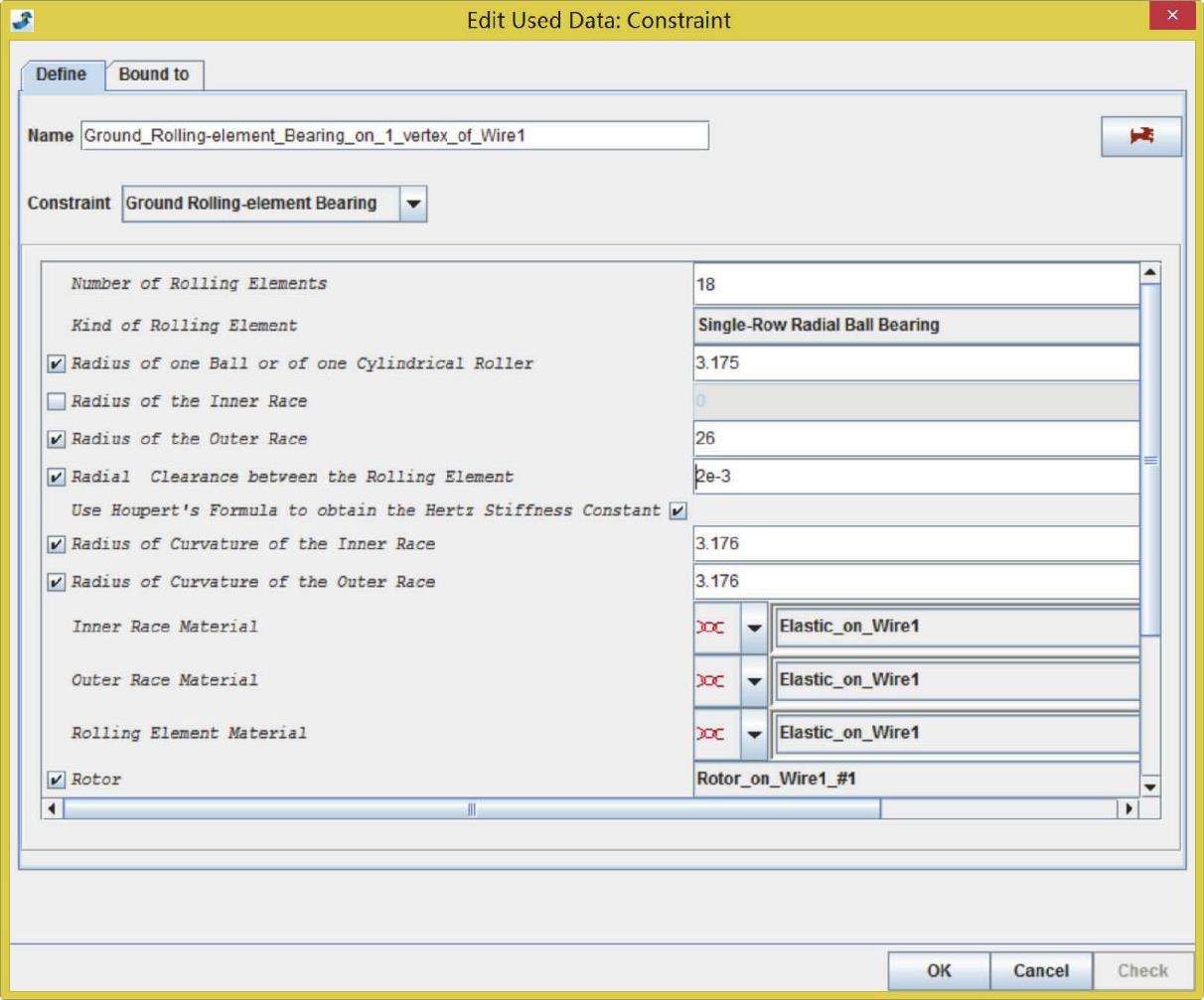Uncheck the Rotor checkbox

[x=57, y=781]
